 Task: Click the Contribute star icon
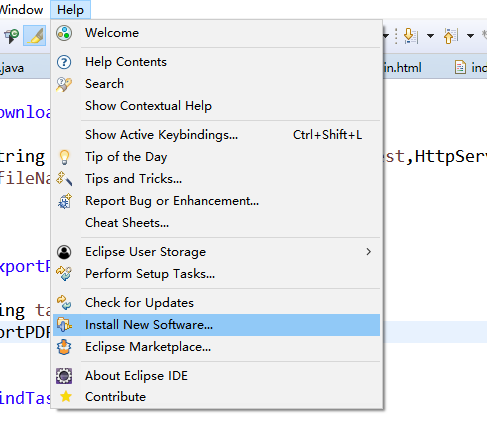coord(66,396)
